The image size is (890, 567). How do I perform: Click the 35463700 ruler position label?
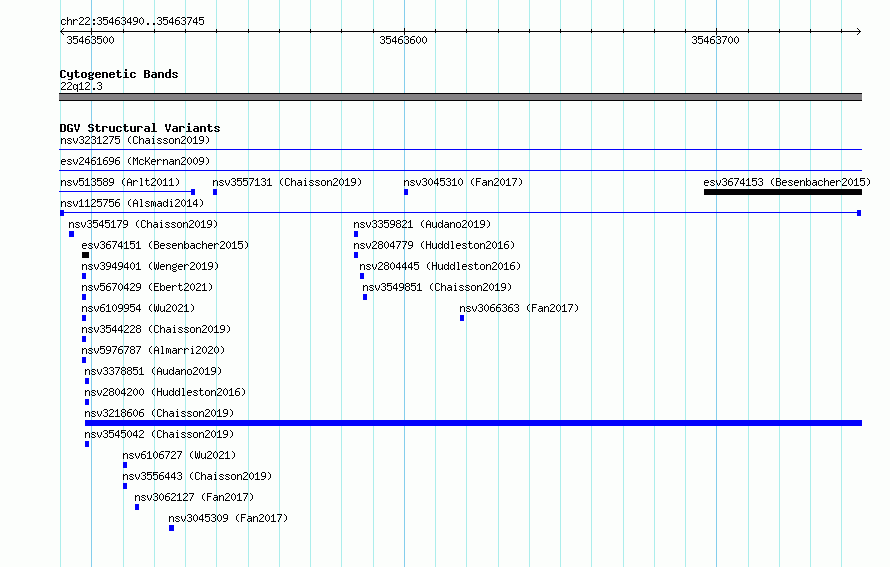point(715,40)
